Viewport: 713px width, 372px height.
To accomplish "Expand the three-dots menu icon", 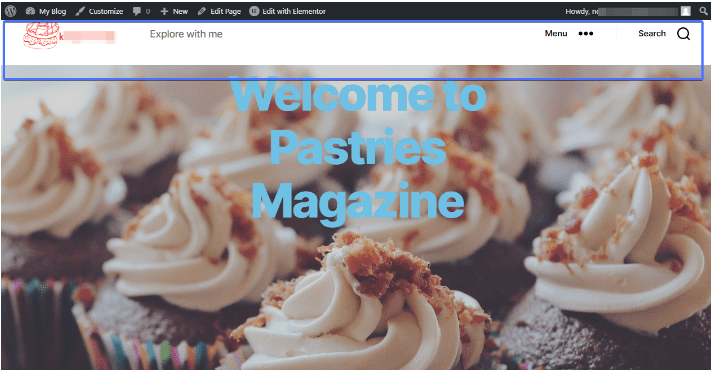I will (586, 34).
